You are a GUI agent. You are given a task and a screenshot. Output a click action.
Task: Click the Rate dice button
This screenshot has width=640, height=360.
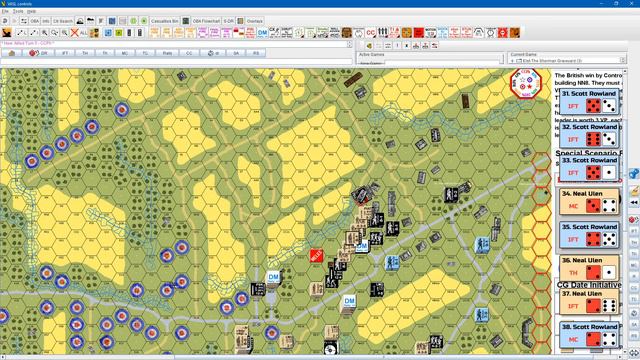tap(167, 53)
